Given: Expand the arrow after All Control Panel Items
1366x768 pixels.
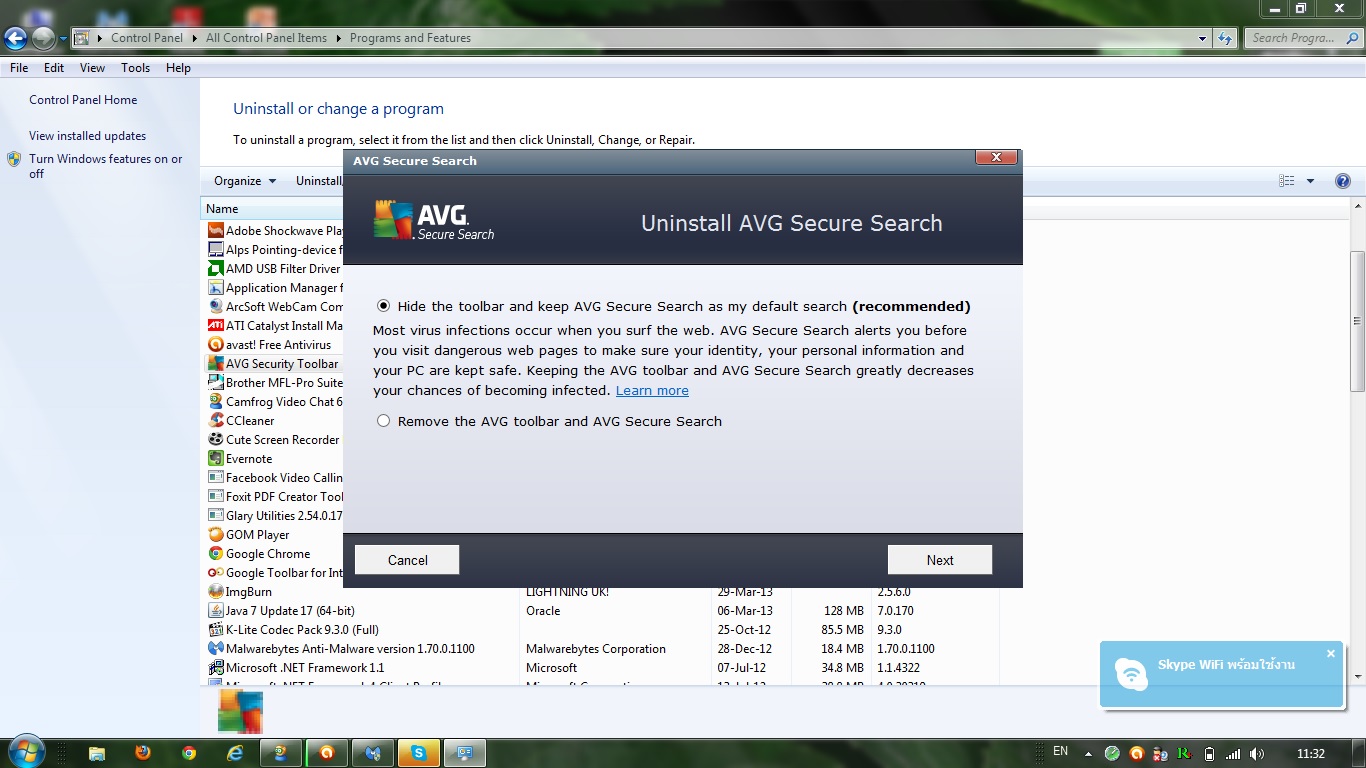Looking at the screenshot, I should 338,38.
